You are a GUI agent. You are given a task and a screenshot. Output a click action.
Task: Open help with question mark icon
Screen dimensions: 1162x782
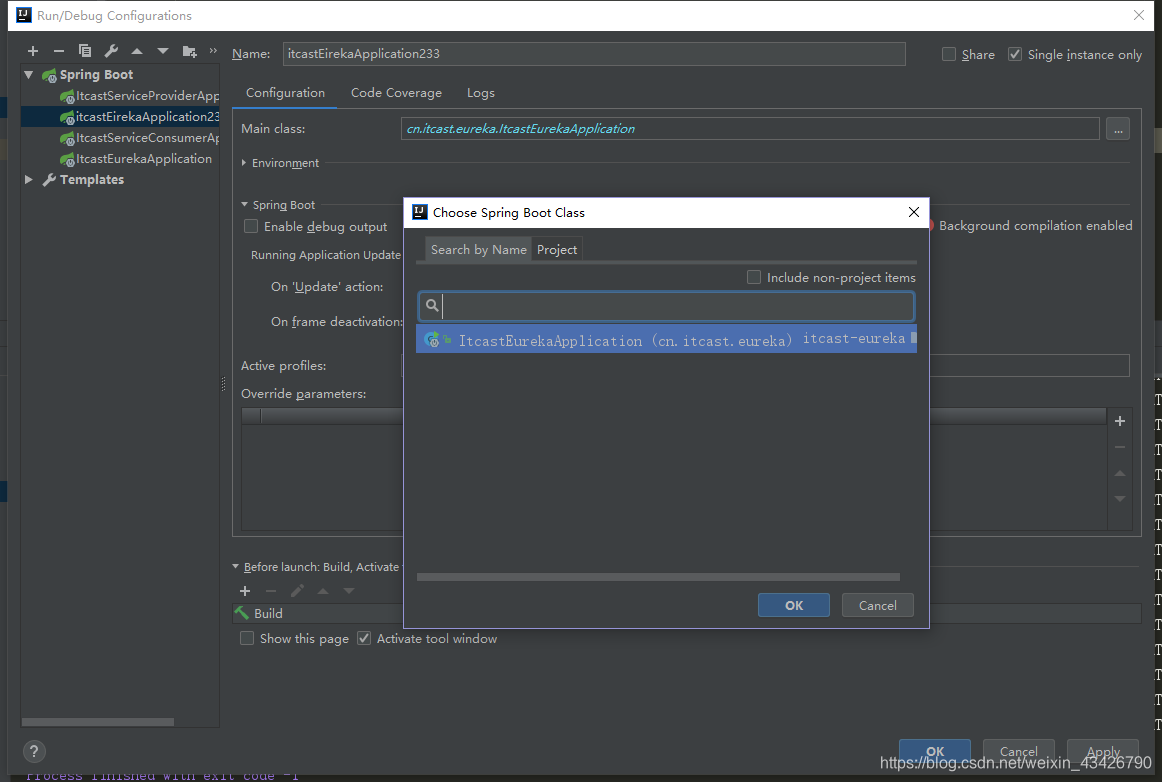point(34,752)
